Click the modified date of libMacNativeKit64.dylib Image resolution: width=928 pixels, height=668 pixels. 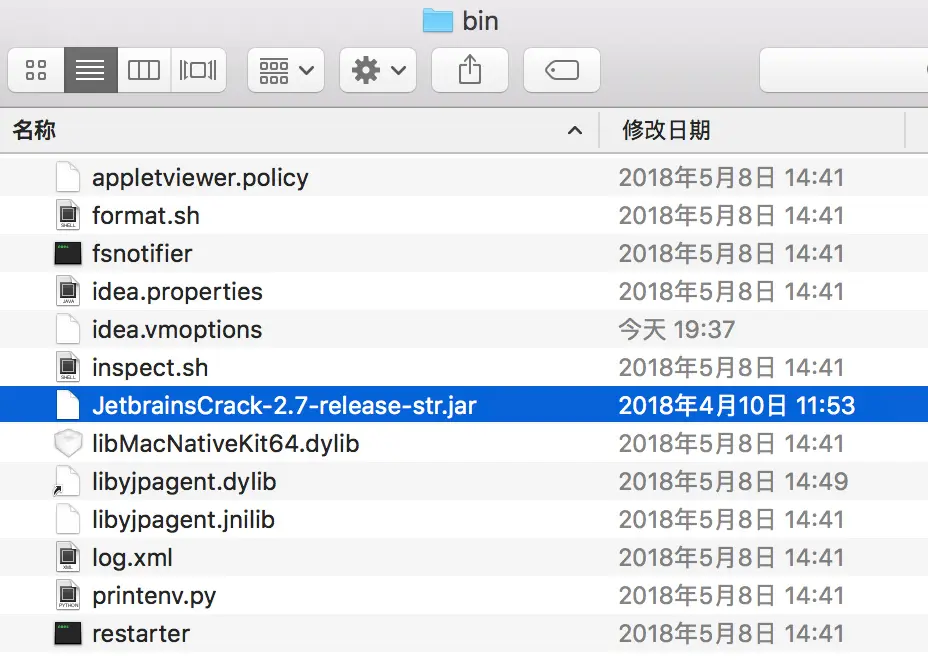731,443
